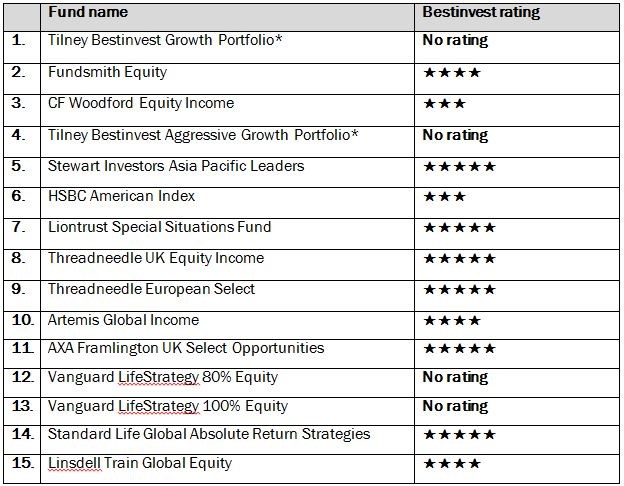This screenshot has height=486, width=624.
Task: Click the underlined LifeStrategy word in 80% Equity
Action: pos(158,377)
